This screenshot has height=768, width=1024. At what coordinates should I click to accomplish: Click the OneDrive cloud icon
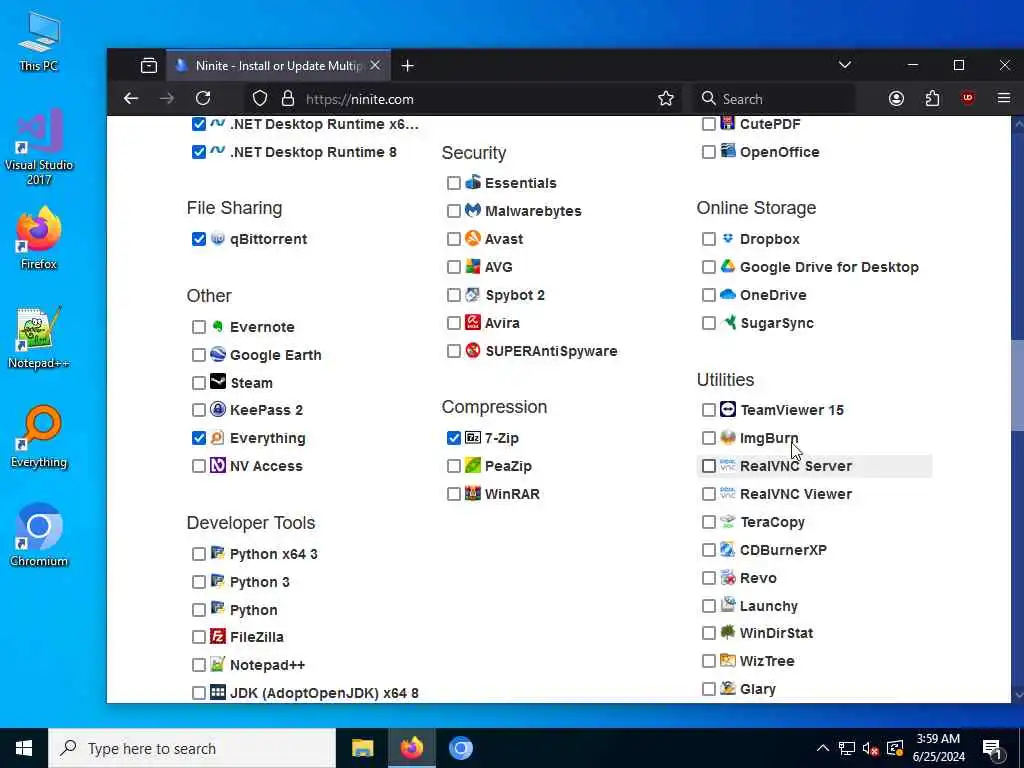point(728,295)
